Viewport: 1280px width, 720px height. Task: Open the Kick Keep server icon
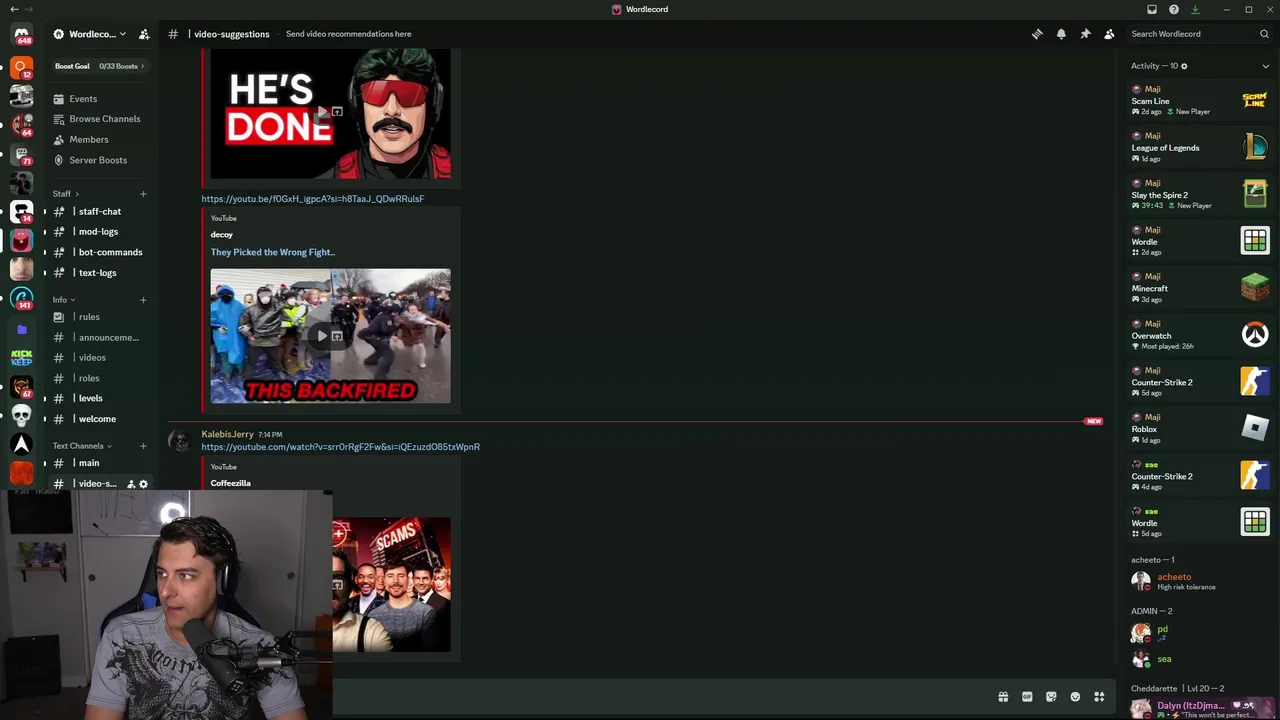pos(21,358)
